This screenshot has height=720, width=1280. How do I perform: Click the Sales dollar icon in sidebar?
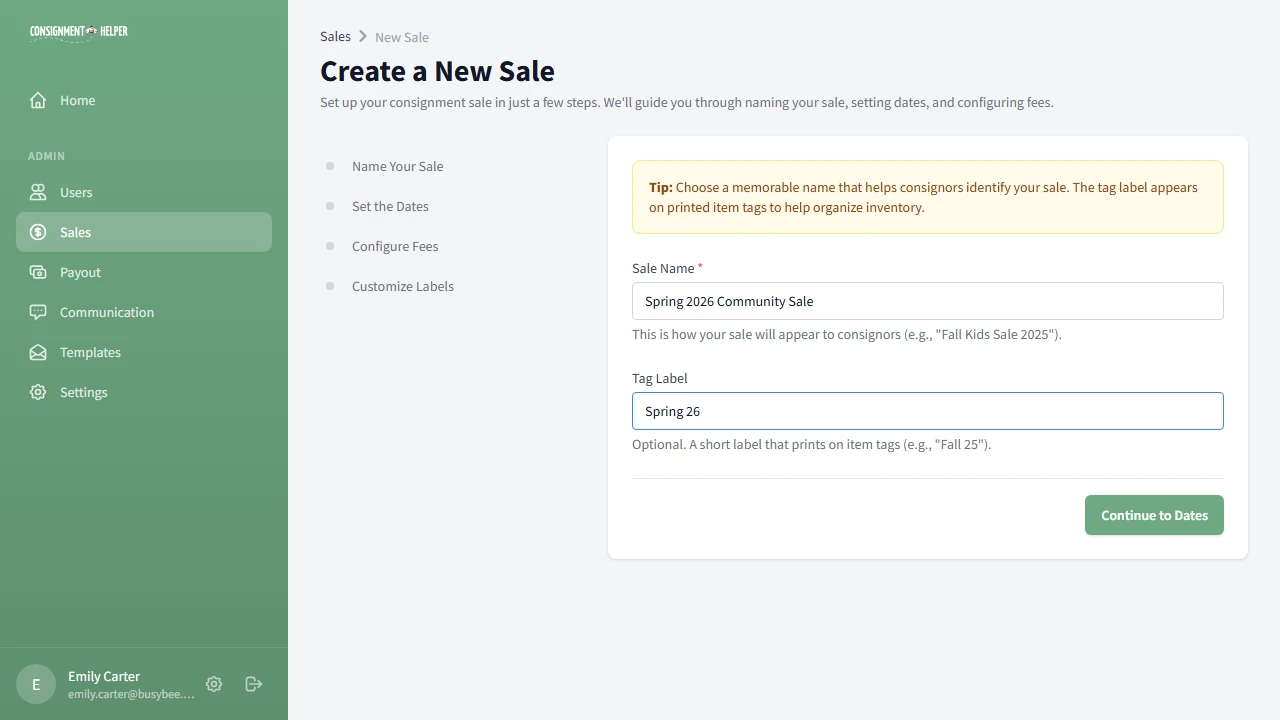37,232
